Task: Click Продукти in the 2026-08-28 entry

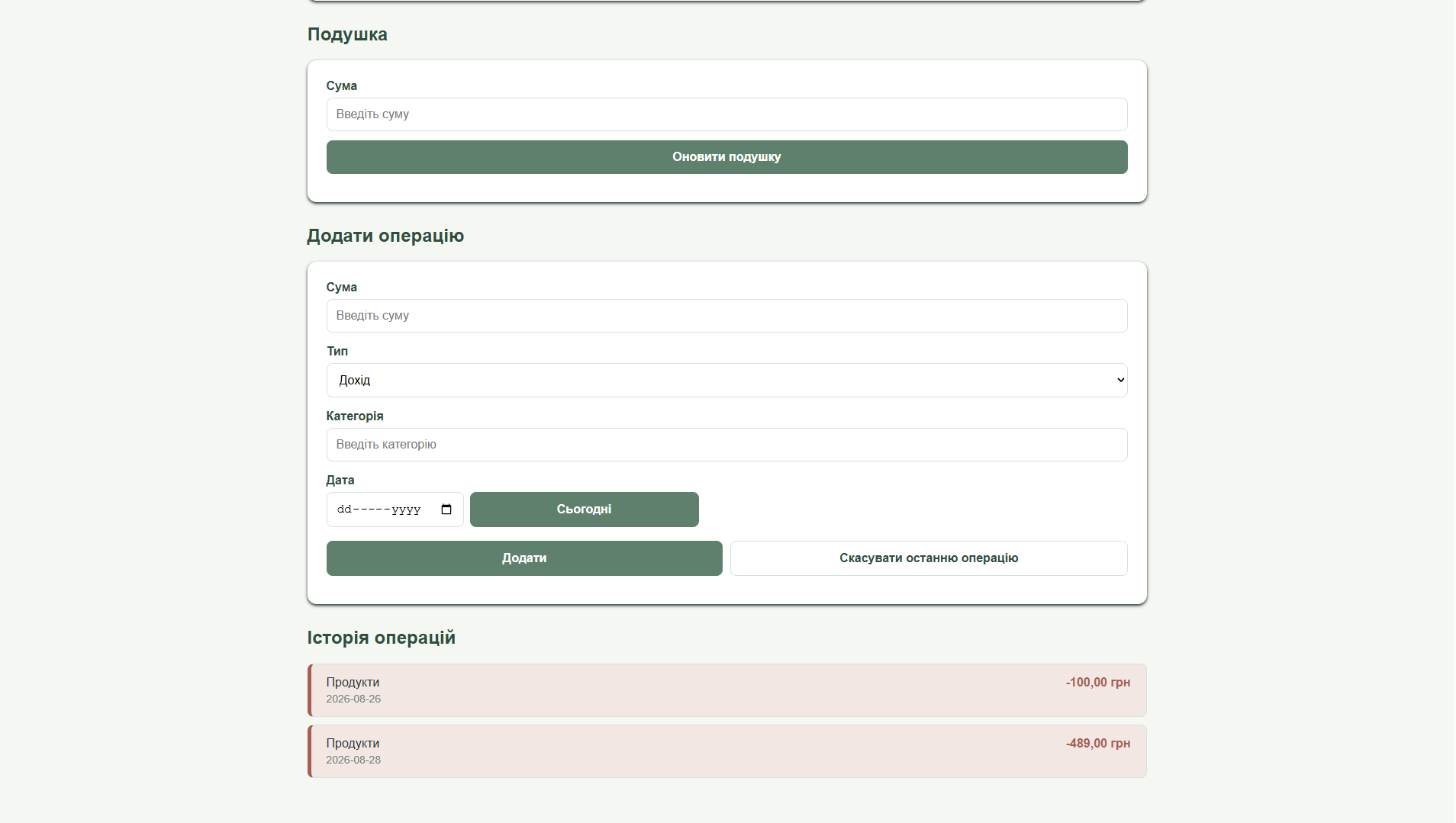Action: tap(353, 744)
